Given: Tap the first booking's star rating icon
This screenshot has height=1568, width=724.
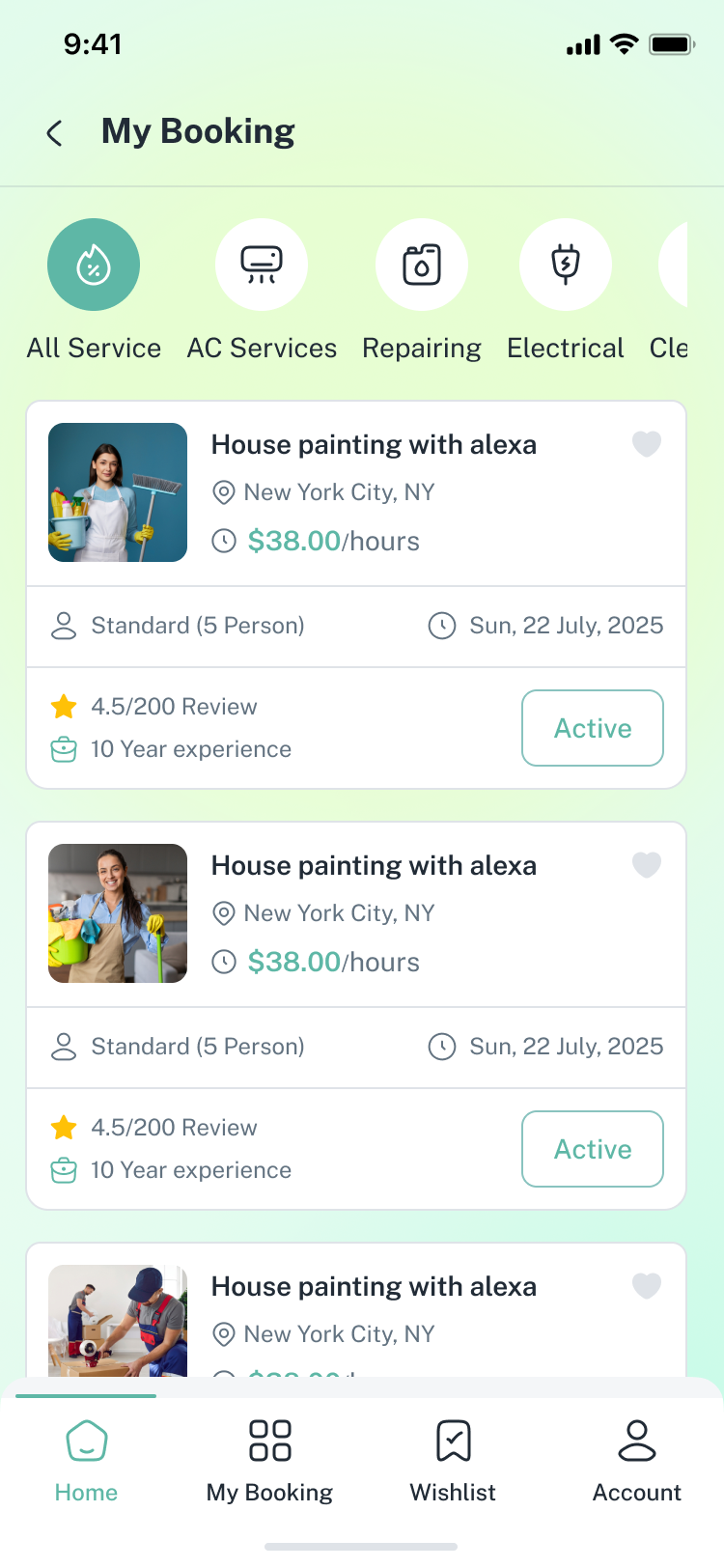Looking at the screenshot, I should click(64, 707).
